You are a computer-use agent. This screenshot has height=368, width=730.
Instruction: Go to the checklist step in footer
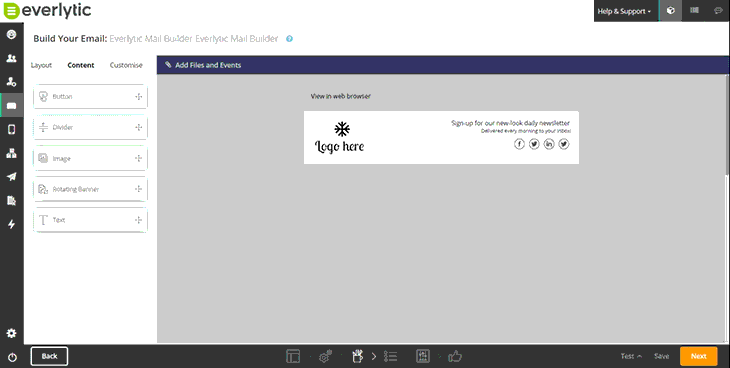click(390, 356)
